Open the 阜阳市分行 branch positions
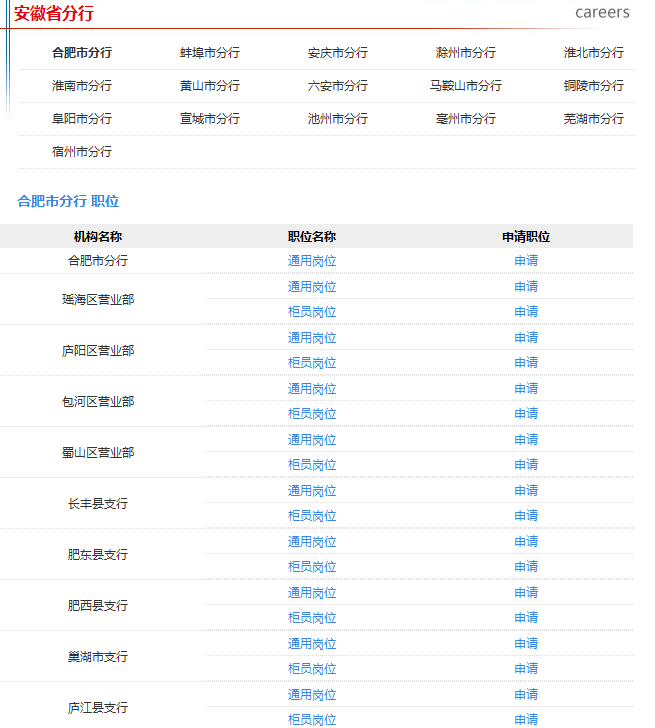This screenshot has width=655, height=728. [82, 119]
